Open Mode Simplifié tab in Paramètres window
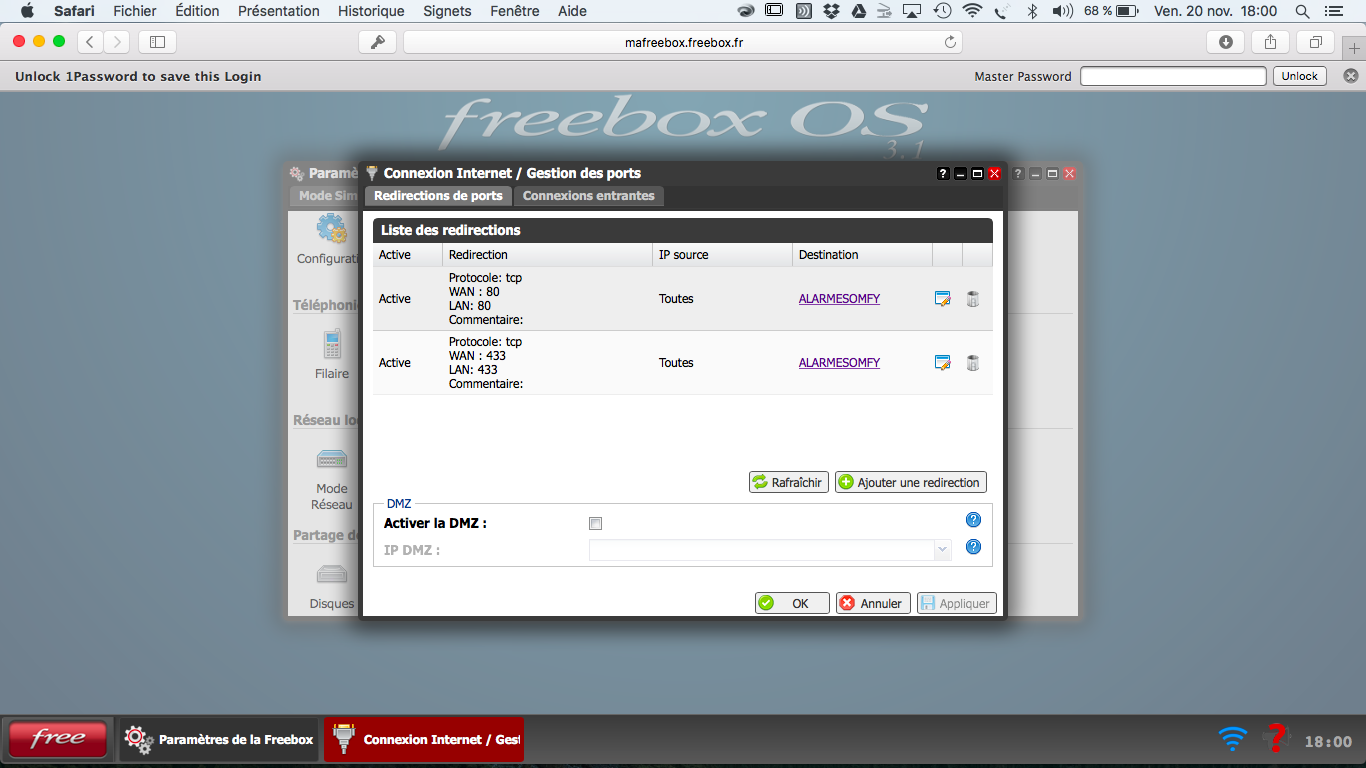This screenshot has height=768, width=1366. (324, 196)
